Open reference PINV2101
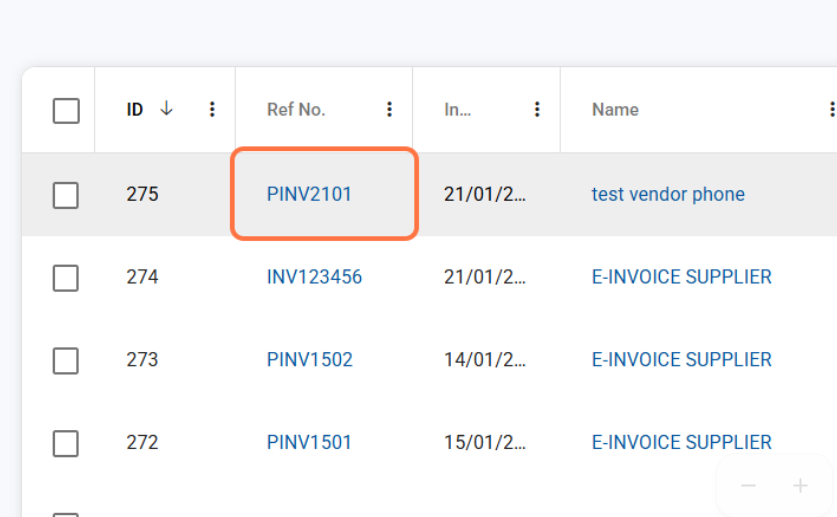The height and width of the screenshot is (517, 837). (309, 194)
